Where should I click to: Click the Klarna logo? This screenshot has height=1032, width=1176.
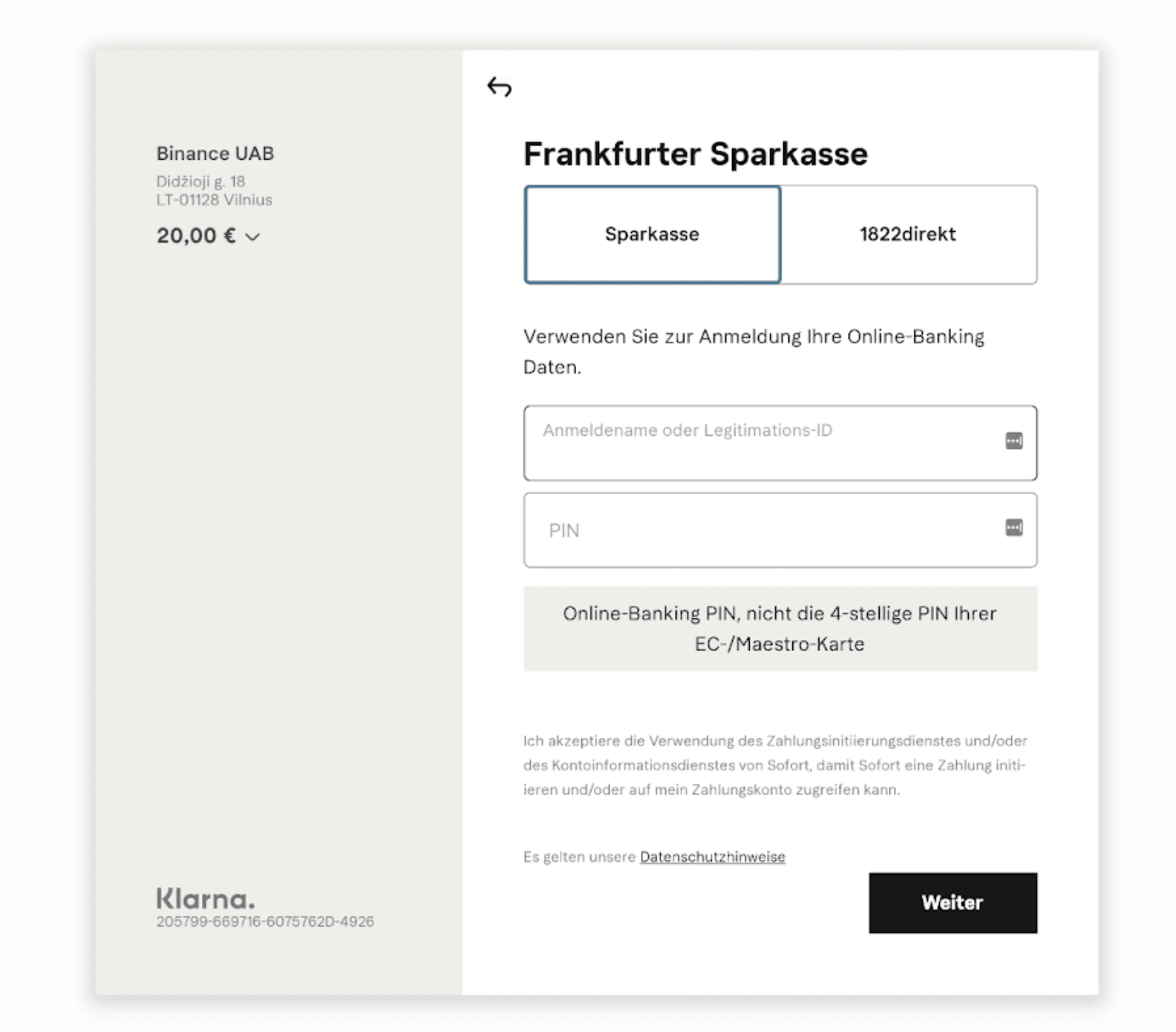[206, 898]
